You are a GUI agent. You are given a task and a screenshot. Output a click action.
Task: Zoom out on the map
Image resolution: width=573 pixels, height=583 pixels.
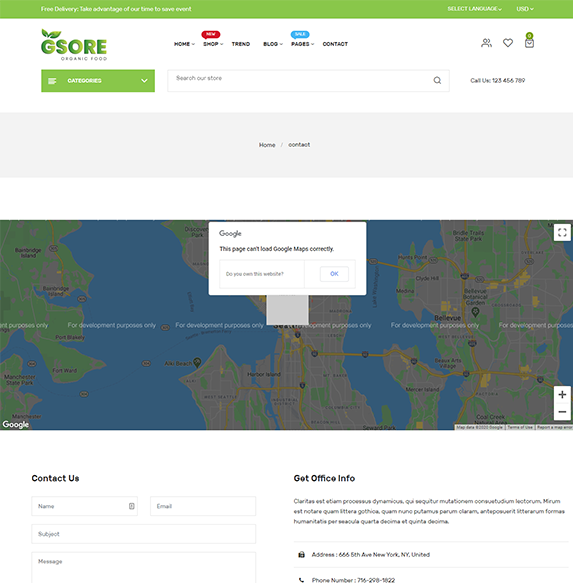click(x=562, y=412)
